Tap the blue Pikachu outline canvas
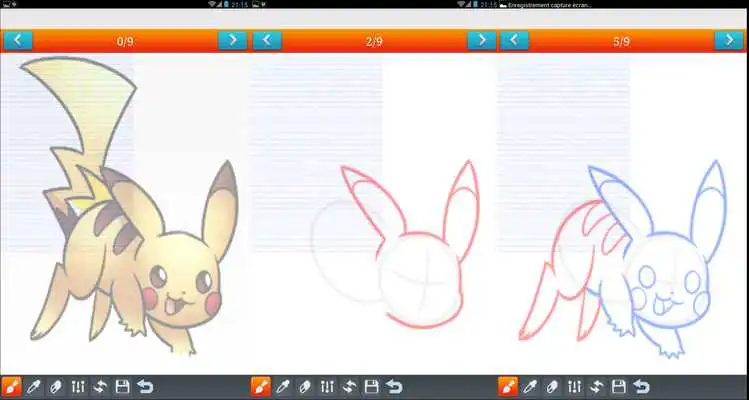The height and width of the screenshot is (400, 749). click(x=623, y=214)
